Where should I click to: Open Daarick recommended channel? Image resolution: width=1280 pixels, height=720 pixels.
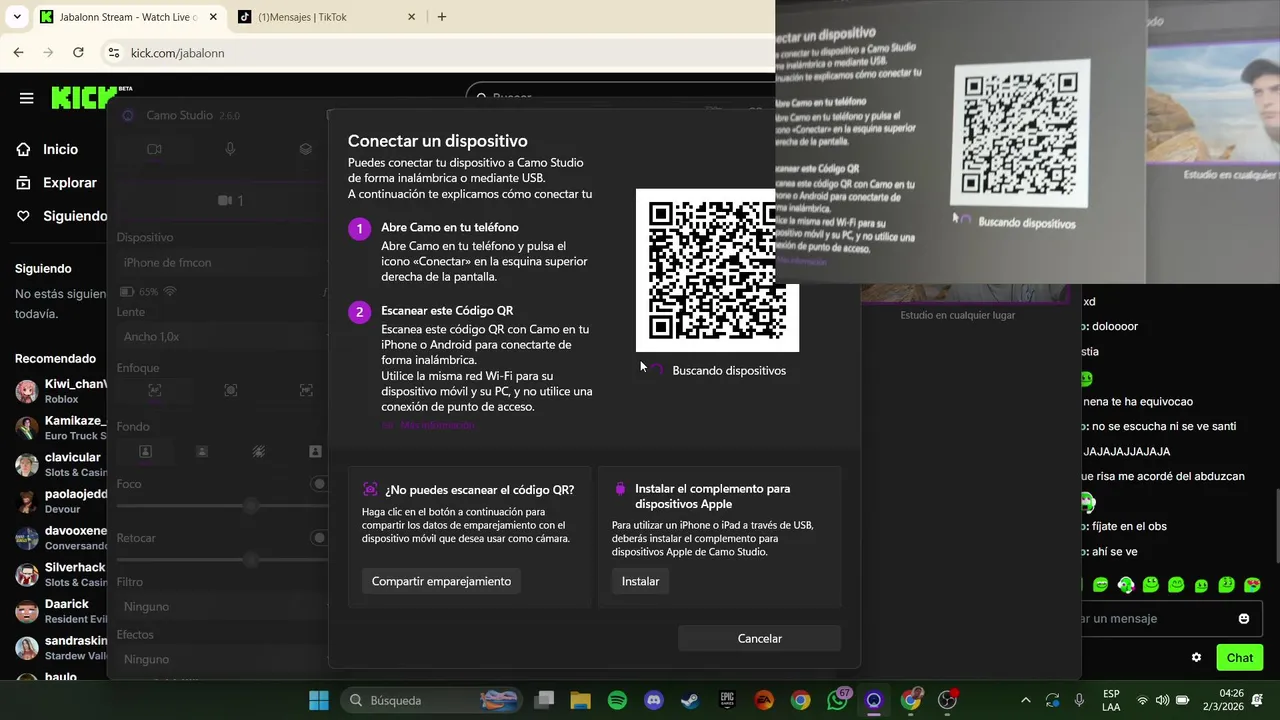point(60,611)
